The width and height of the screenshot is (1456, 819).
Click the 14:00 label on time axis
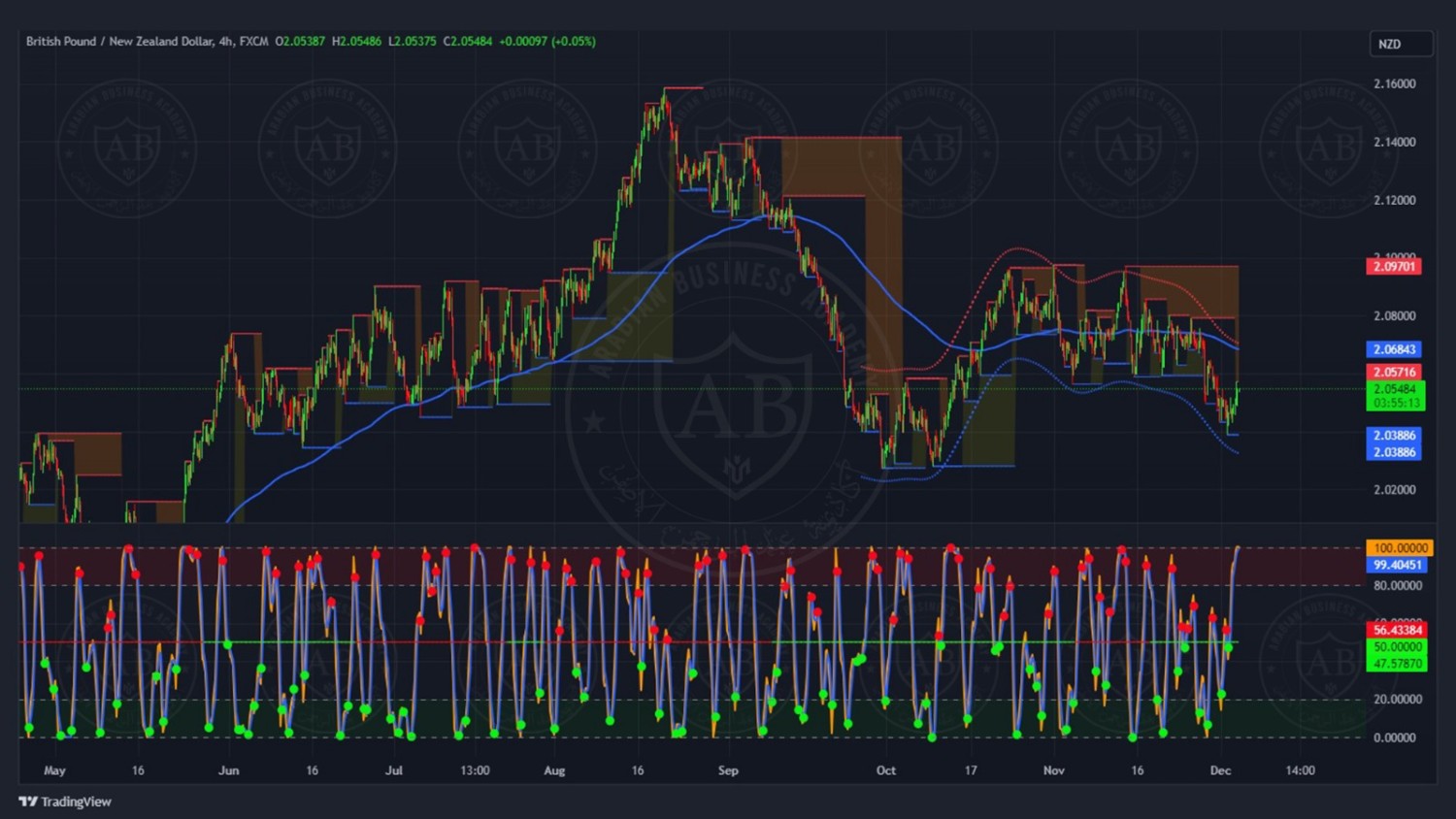1300,770
